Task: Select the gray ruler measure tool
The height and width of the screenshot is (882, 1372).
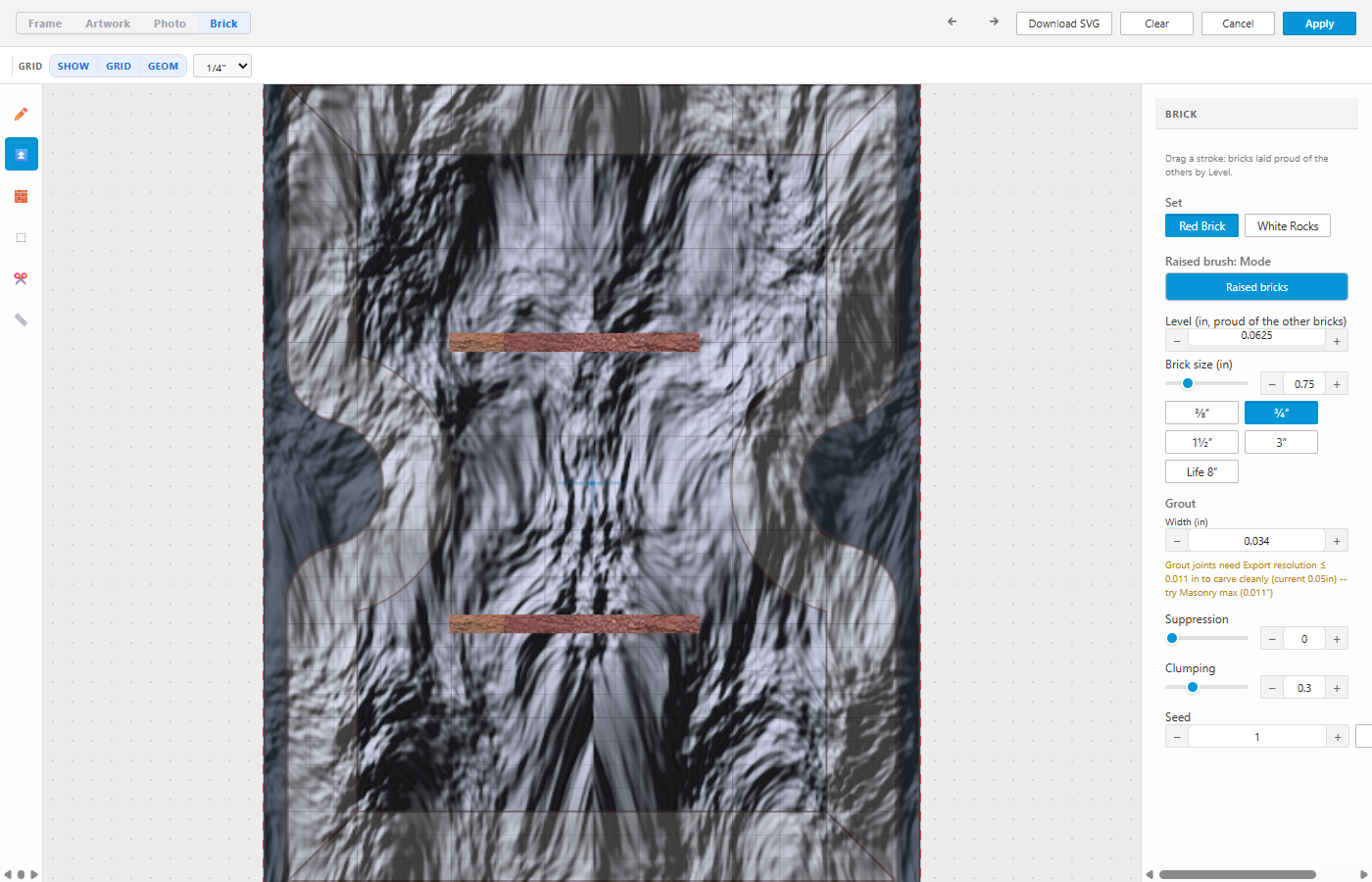Action: click(x=21, y=319)
